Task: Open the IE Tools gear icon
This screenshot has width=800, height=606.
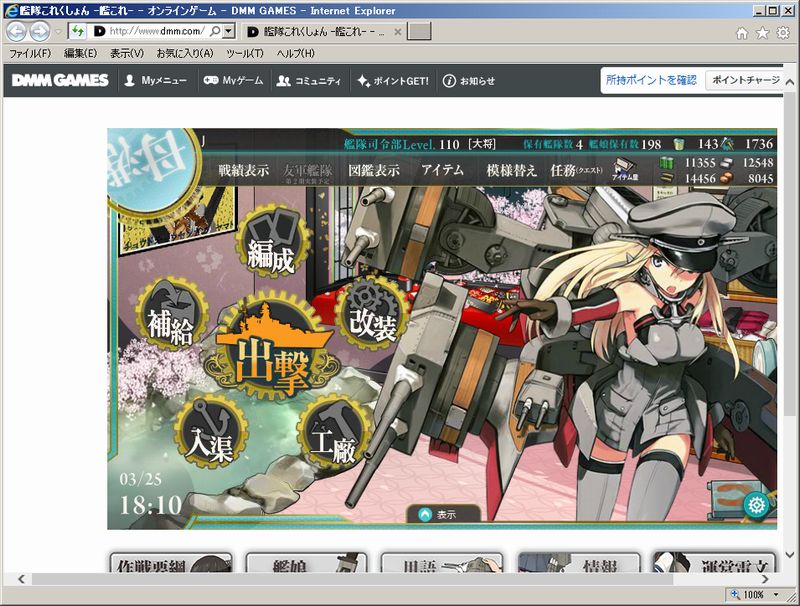Action: point(783,33)
